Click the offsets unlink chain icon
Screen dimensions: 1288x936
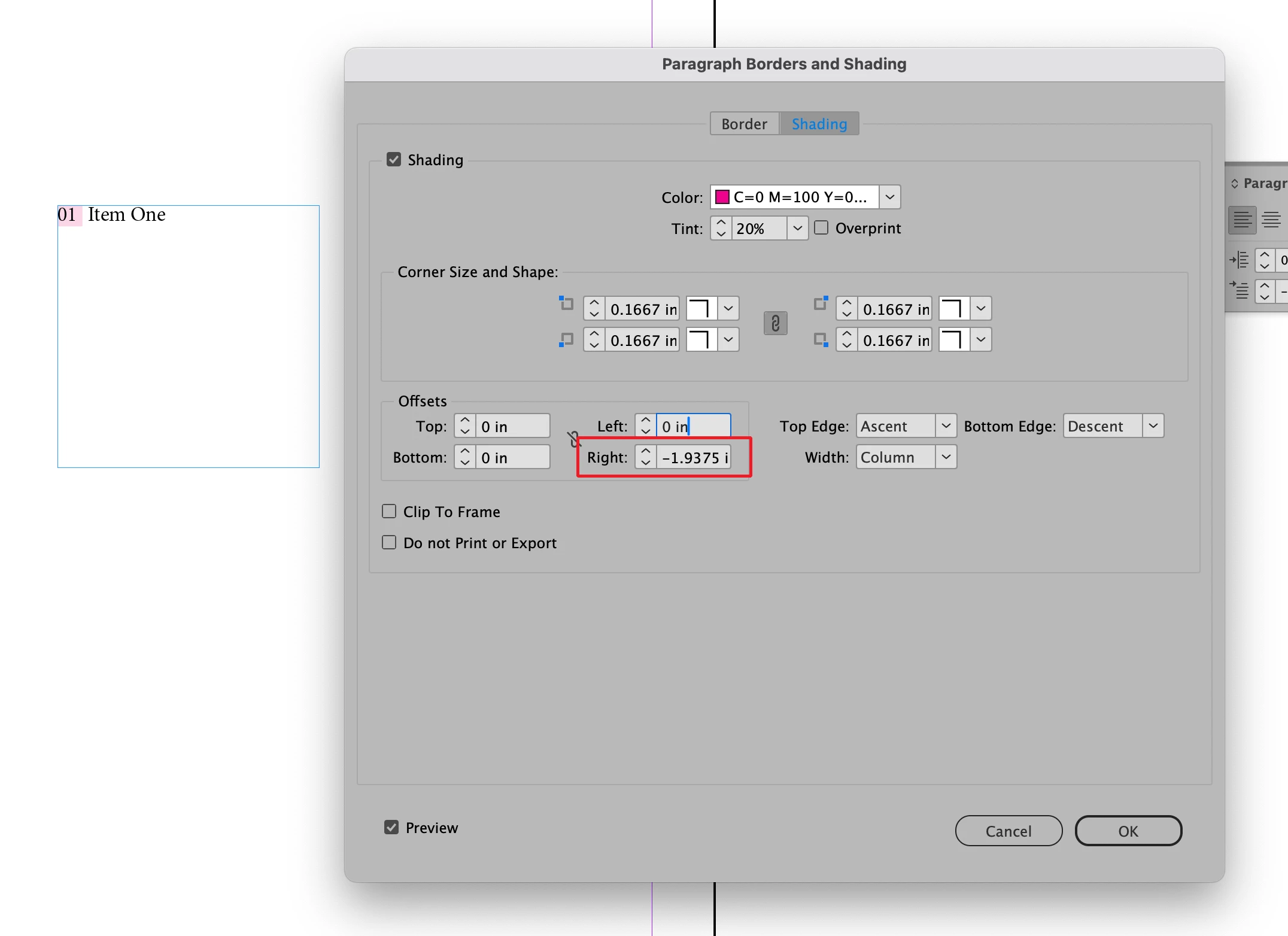pos(574,439)
